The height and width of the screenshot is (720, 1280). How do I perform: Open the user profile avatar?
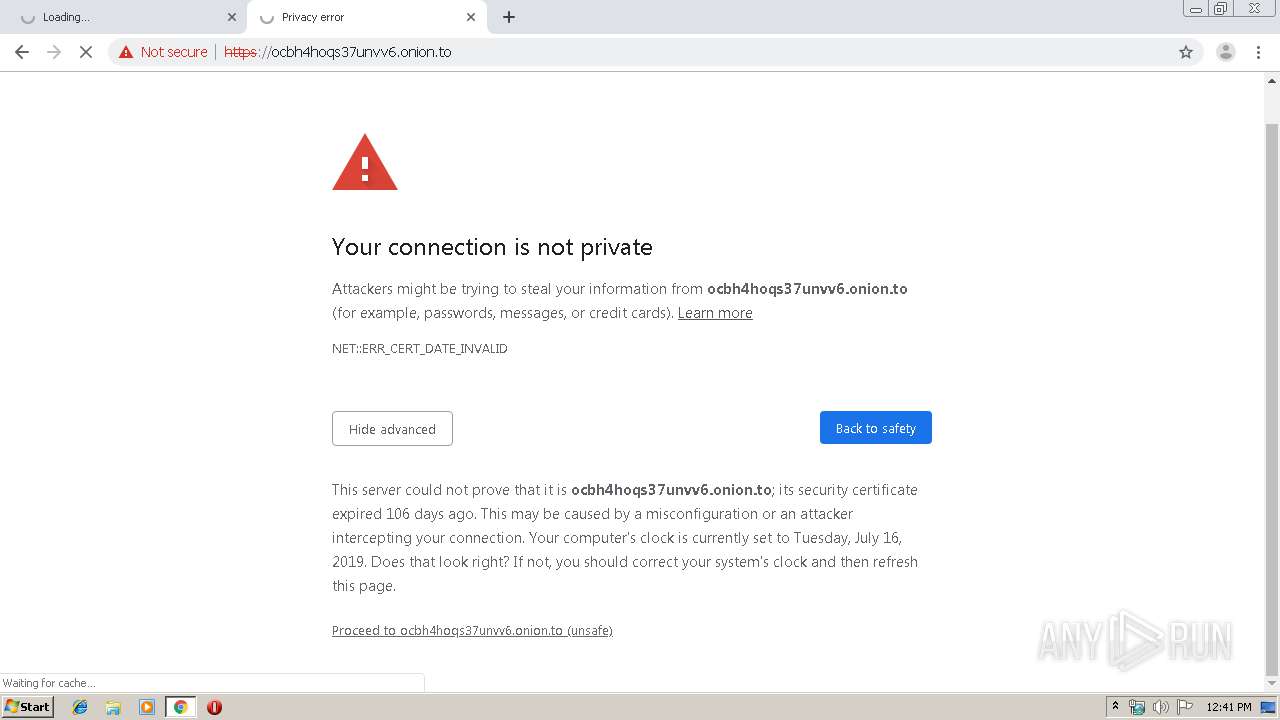coord(1225,52)
